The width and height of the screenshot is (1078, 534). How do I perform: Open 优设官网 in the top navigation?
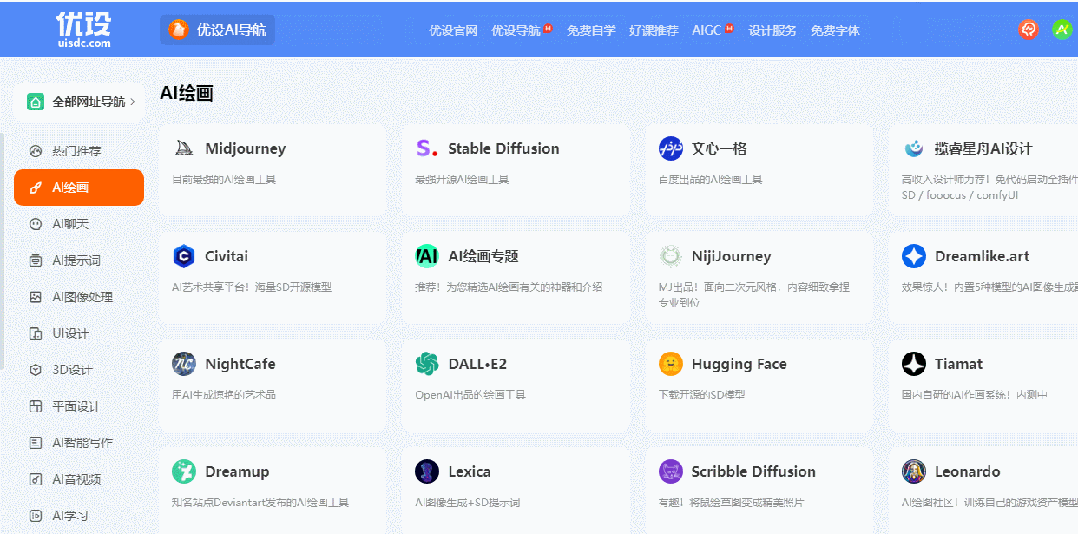point(454,30)
